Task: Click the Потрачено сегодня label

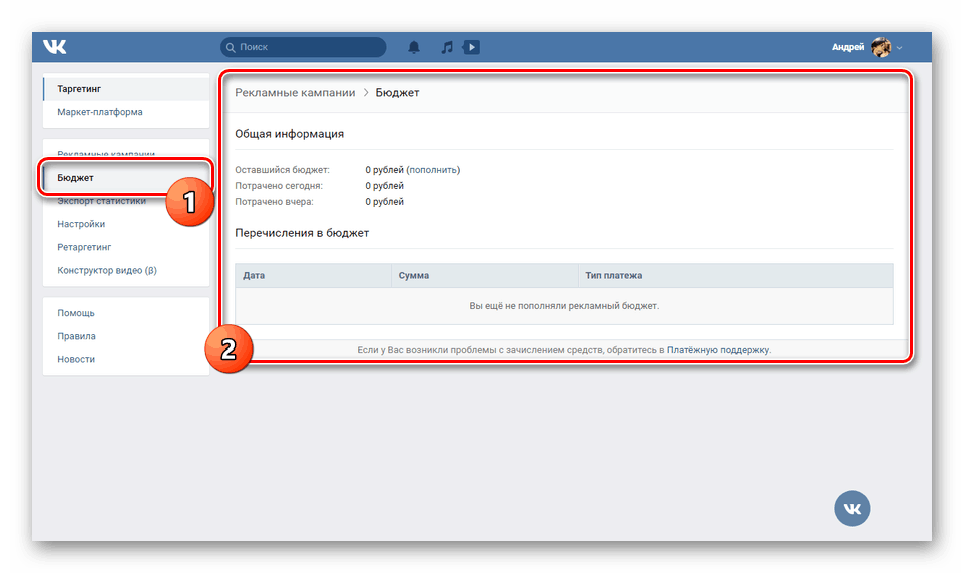Action: pos(279,186)
